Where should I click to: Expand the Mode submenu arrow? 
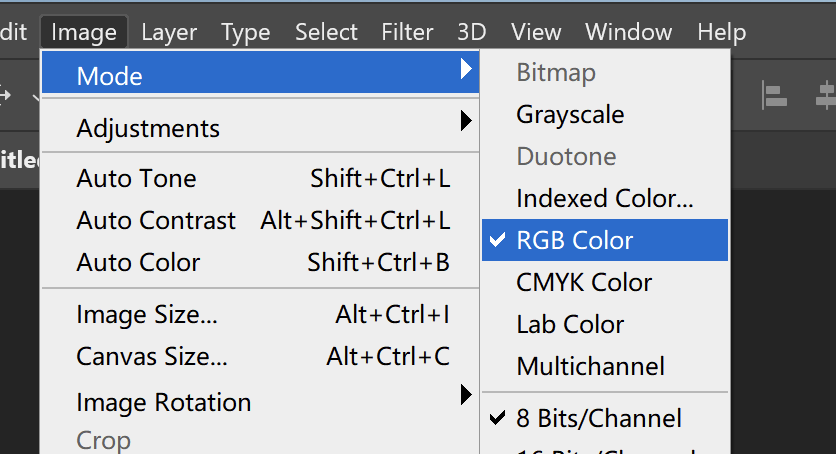[x=465, y=69]
